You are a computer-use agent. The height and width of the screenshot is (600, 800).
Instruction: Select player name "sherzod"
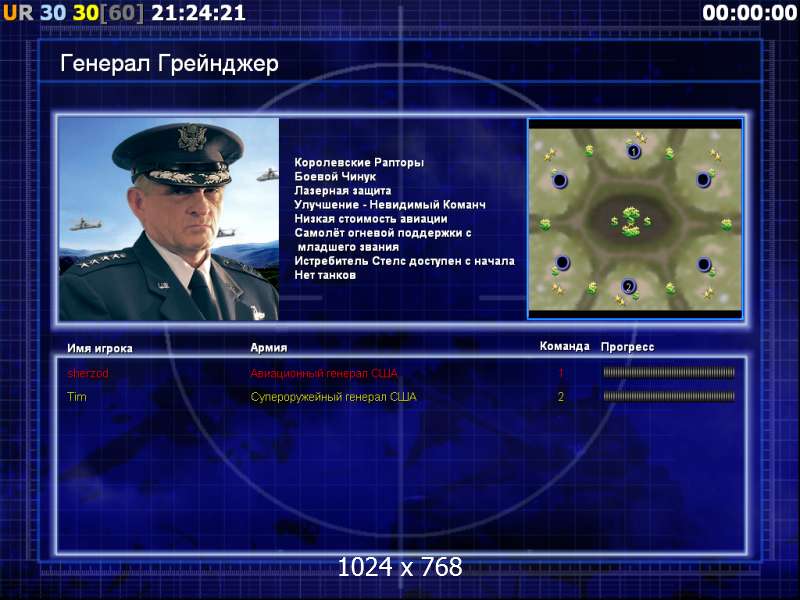tap(88, 373)
